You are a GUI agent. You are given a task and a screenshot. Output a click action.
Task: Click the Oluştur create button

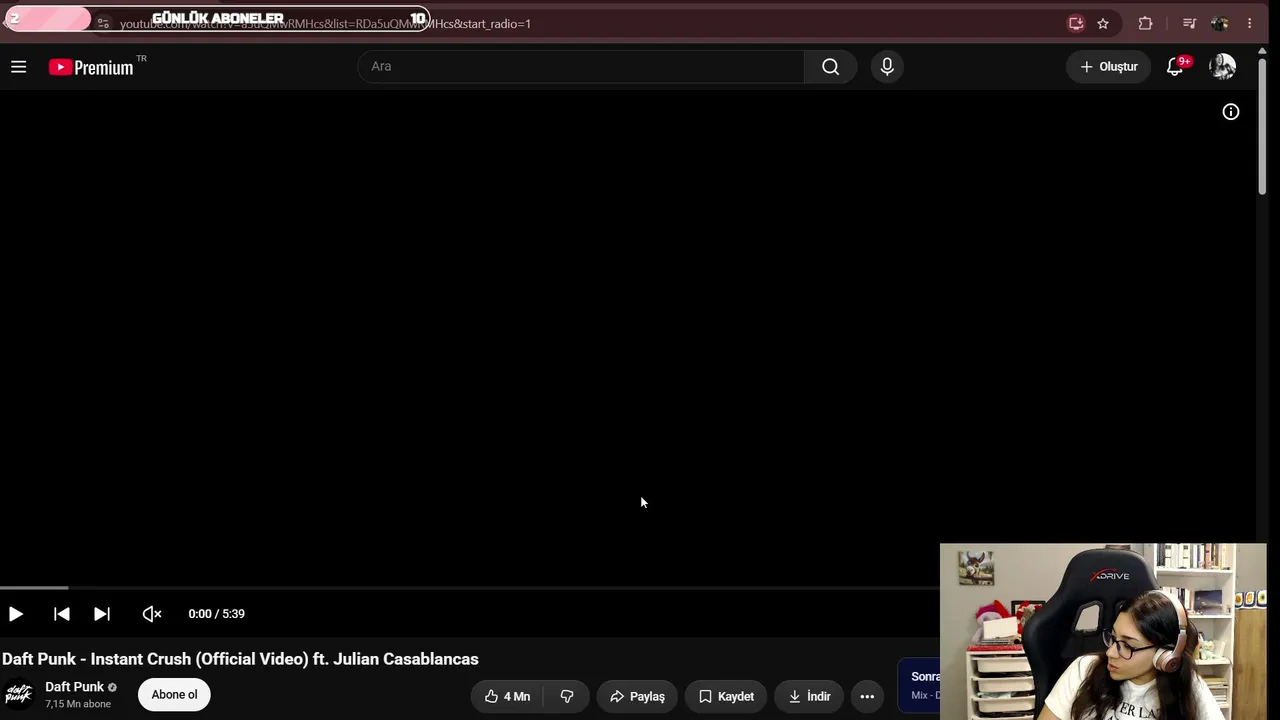(x=1108, y=67)
